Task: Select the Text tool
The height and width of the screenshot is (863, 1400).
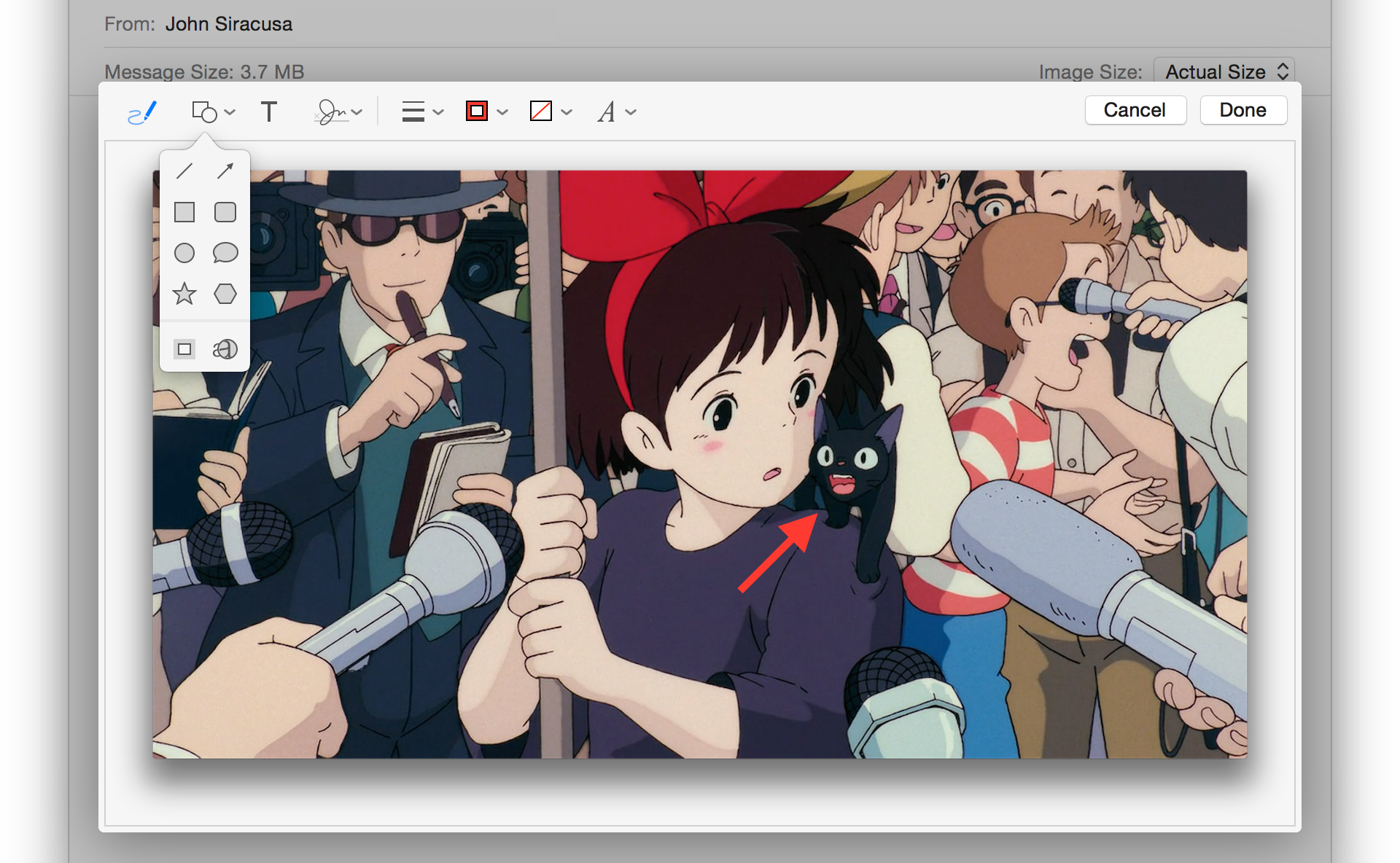Action: click(269, 112)
